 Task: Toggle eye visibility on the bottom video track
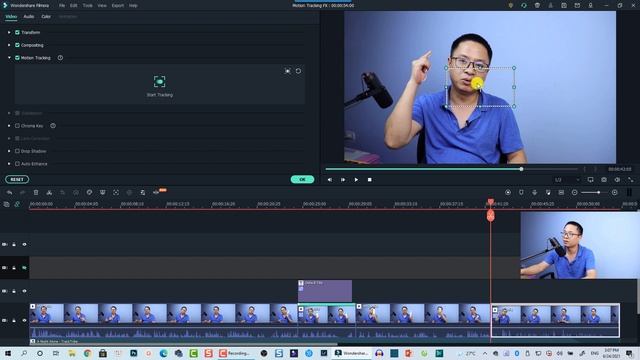[x=24, y=320]
